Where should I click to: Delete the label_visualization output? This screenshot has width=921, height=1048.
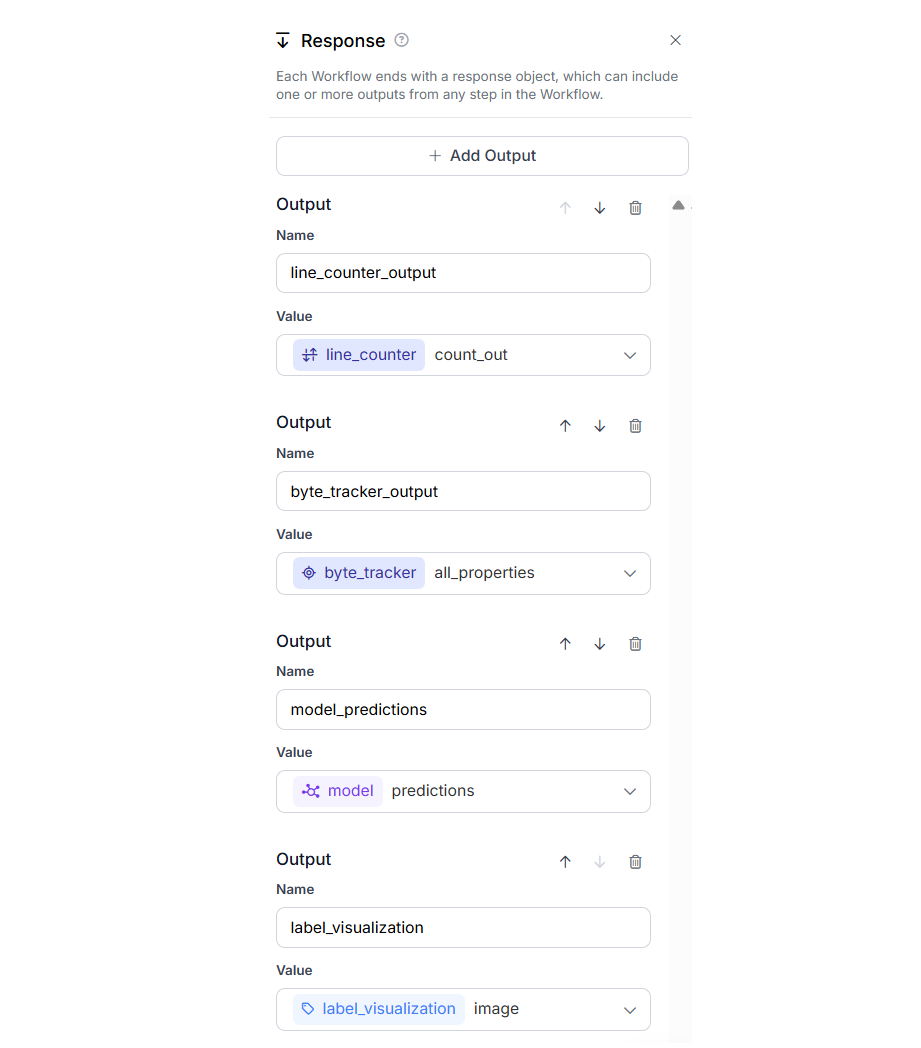pos(635,861)
